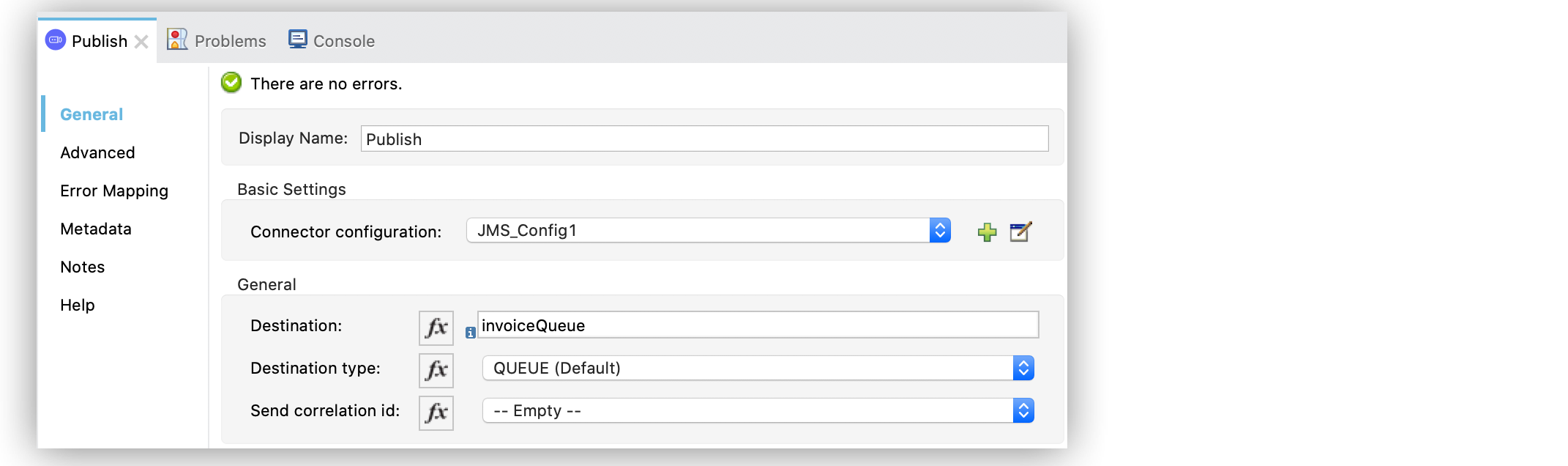This screenshot has height=466, width=1568.
Task: Open the Destination type dropdown showing QUEUE
Action: (x=1023, y=368)
